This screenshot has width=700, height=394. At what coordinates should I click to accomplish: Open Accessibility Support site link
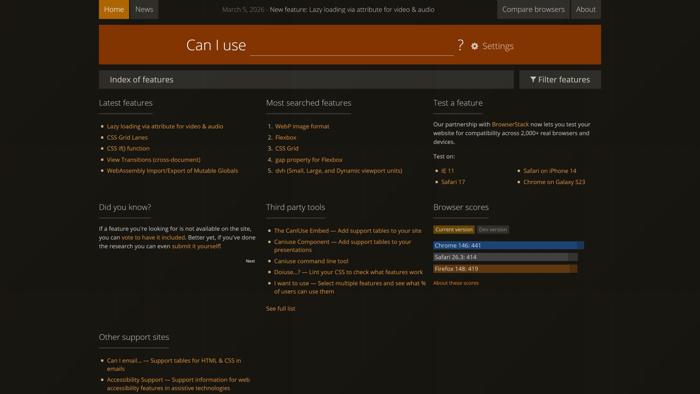click(178, 384)
